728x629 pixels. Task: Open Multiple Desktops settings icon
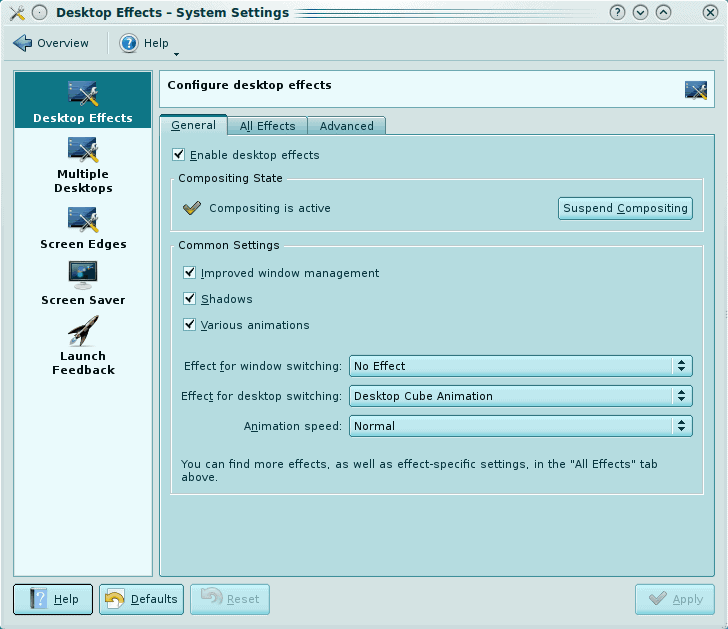point(83,149)
